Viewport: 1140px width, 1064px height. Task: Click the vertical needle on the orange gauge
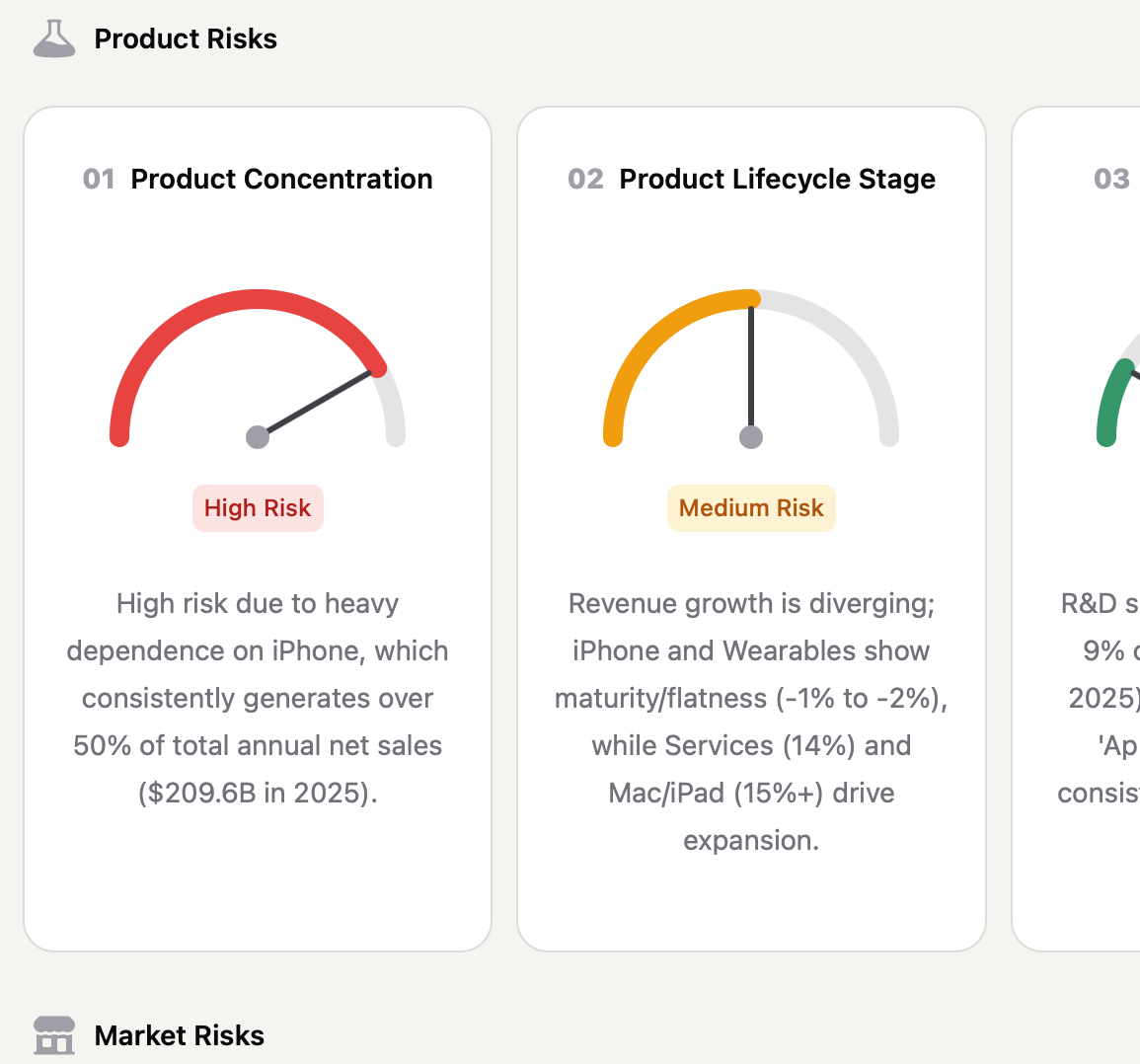[751, 365]
